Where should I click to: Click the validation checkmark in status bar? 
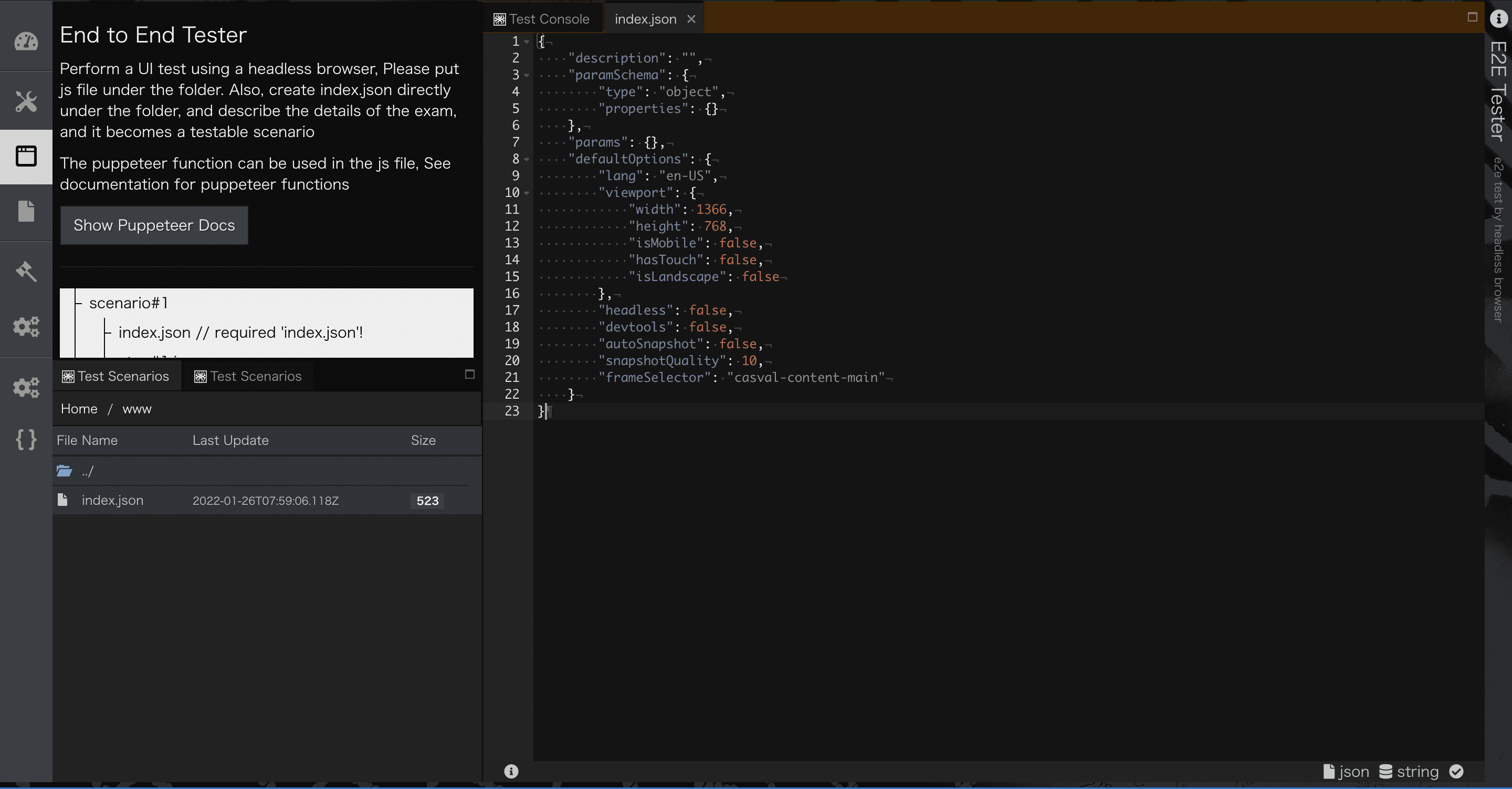pyautogui.click(x=1456, y=771)
